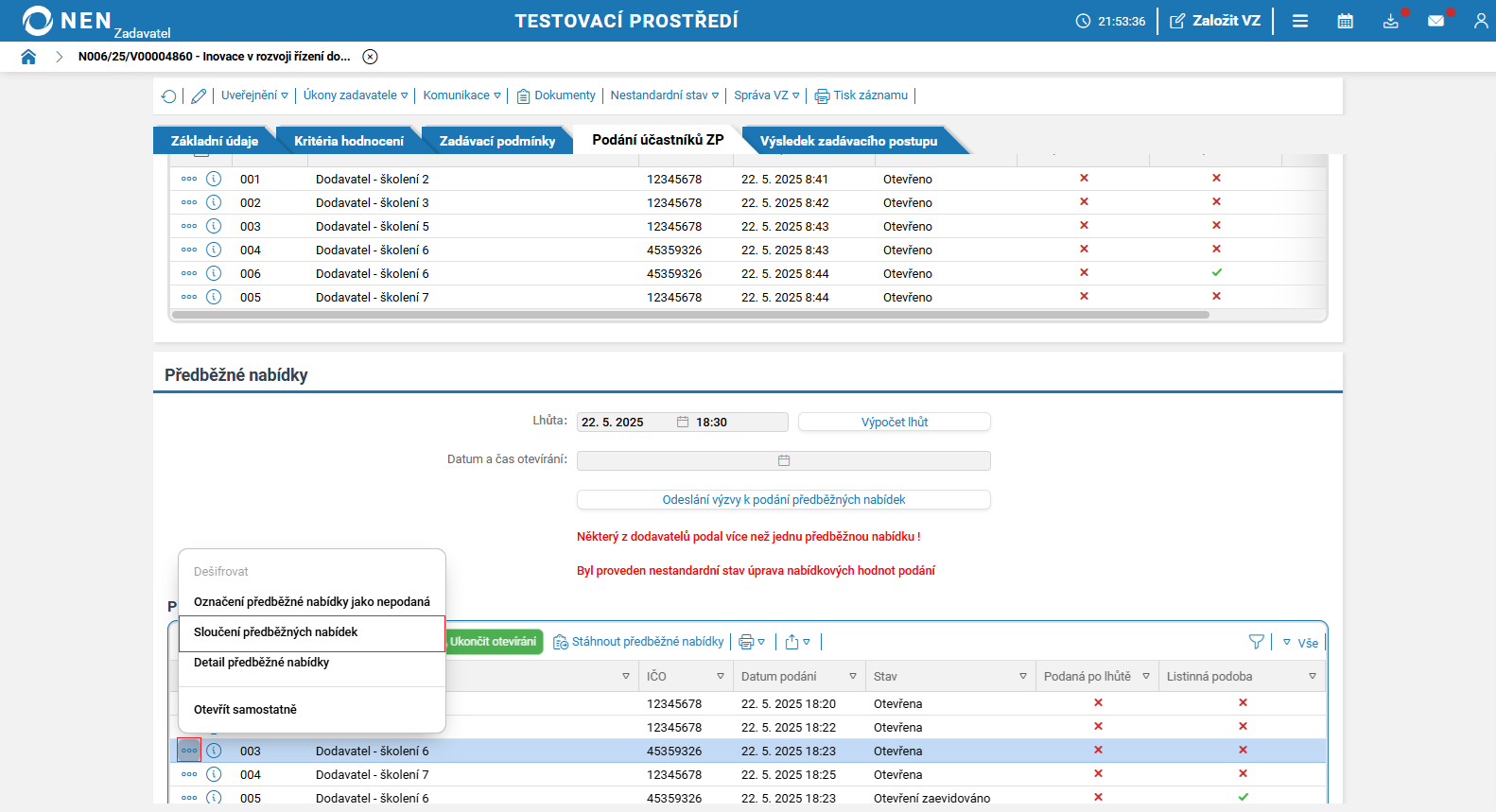The width and height of the screenshot is (1496, 812).
Task: Expand the Uveřejnění dropdown
Action: pos(254,95)
